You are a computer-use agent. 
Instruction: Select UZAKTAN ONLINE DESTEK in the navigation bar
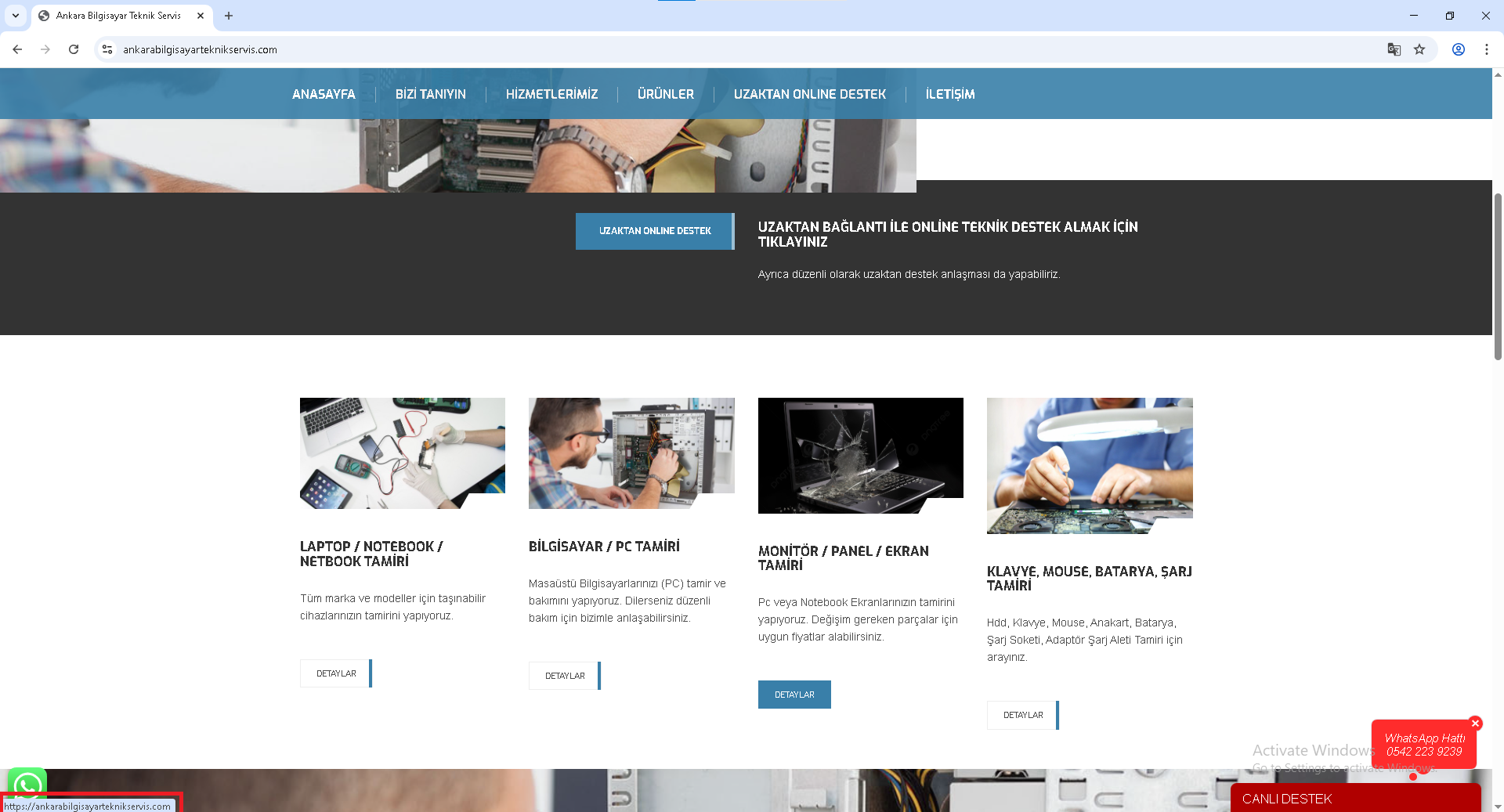pyautogui.click(x=809, y=94)
